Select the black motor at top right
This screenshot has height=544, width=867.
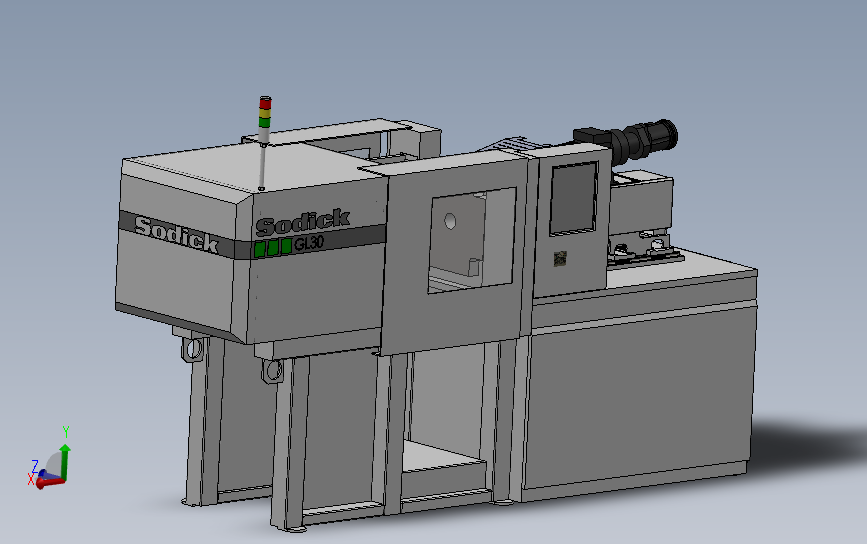pos(628,140)
